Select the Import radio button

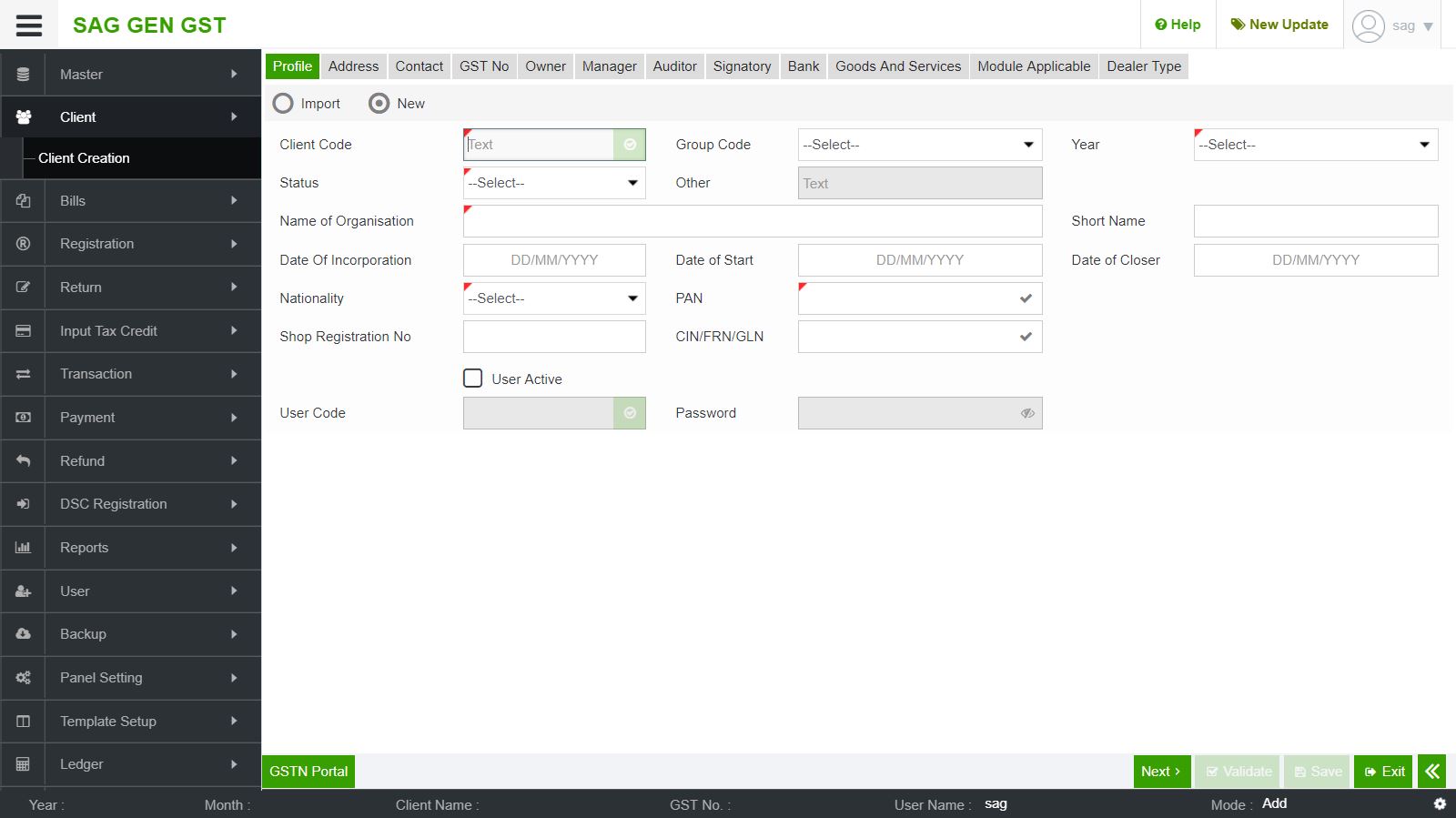(283, 104)
